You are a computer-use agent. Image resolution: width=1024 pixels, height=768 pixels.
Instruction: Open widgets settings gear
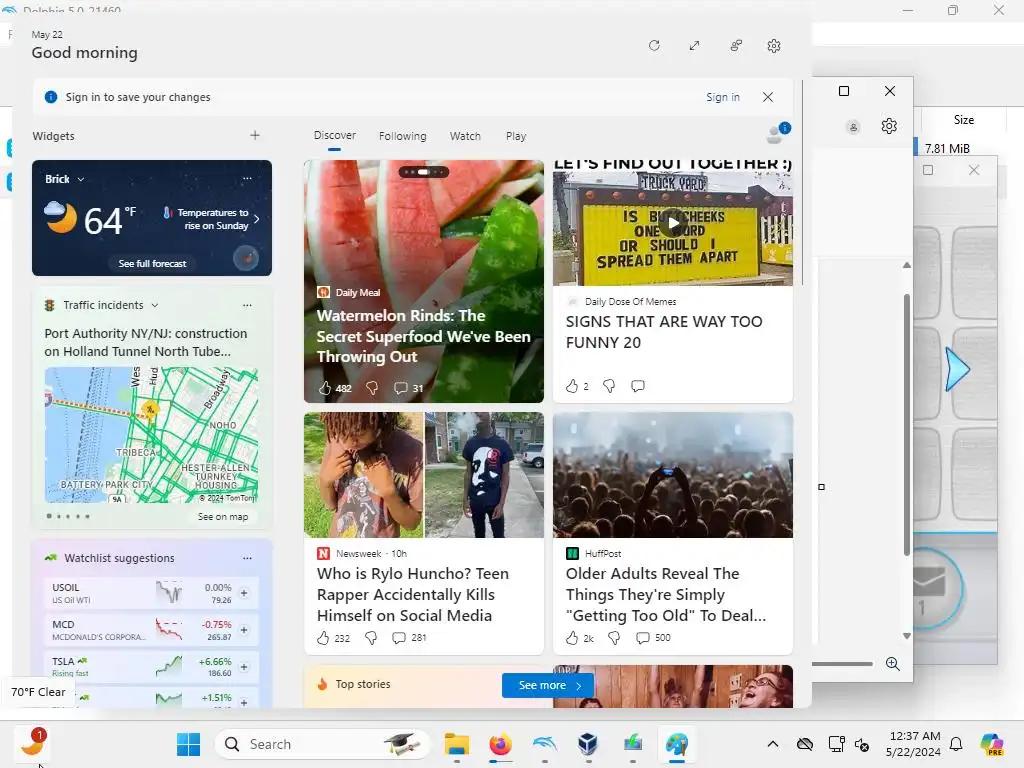774,46
